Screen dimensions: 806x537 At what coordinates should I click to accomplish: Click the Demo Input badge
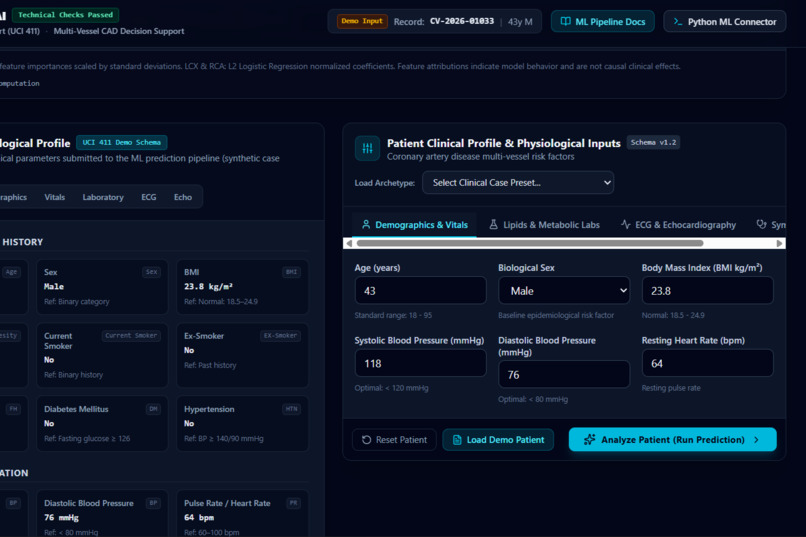362,21
